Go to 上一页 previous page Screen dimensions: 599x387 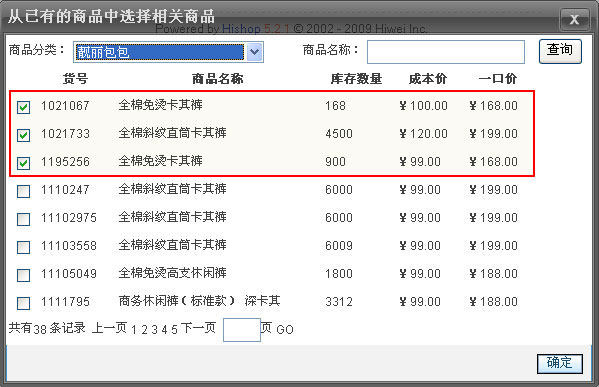click(x=109, y=328)
